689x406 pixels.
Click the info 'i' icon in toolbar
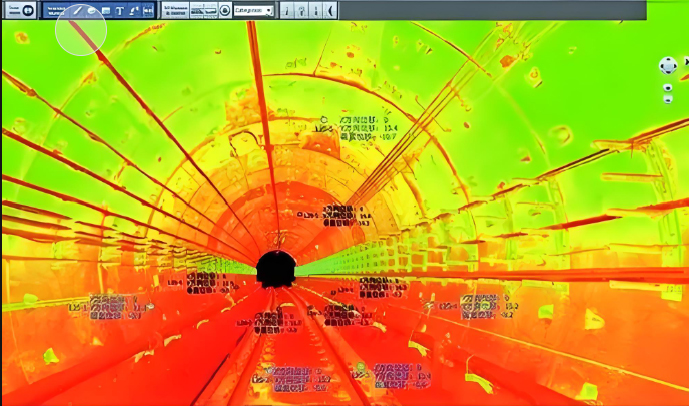pyautogui.click(x=288, y=10)
